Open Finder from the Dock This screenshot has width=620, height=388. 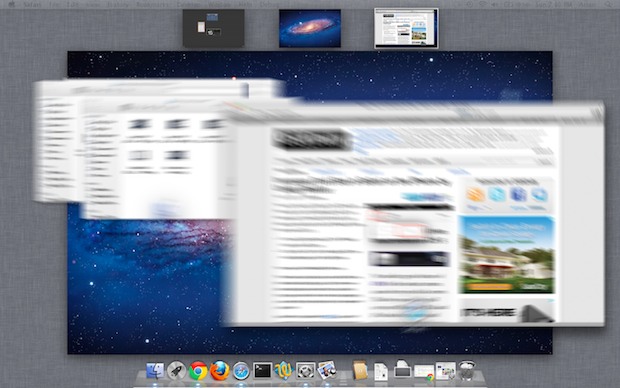pos(155,371)
